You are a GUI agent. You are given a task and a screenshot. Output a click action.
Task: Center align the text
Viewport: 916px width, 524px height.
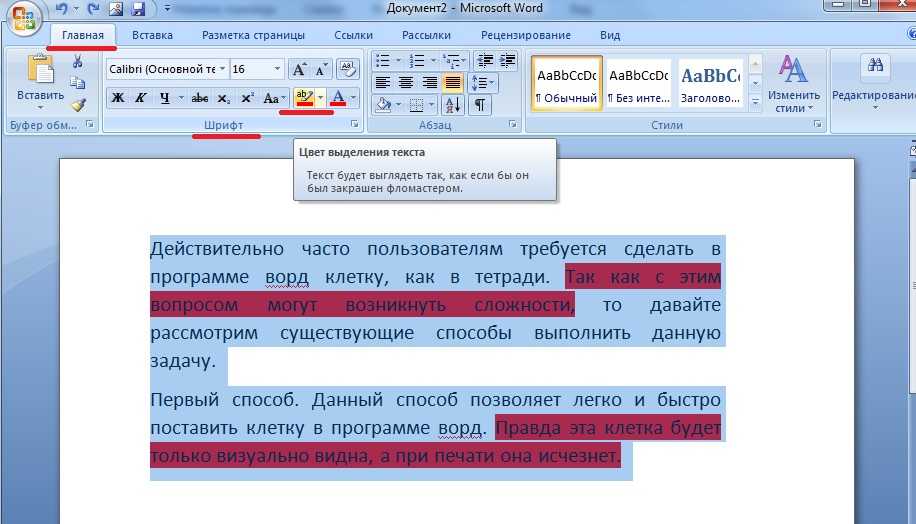tap(406, 83)
